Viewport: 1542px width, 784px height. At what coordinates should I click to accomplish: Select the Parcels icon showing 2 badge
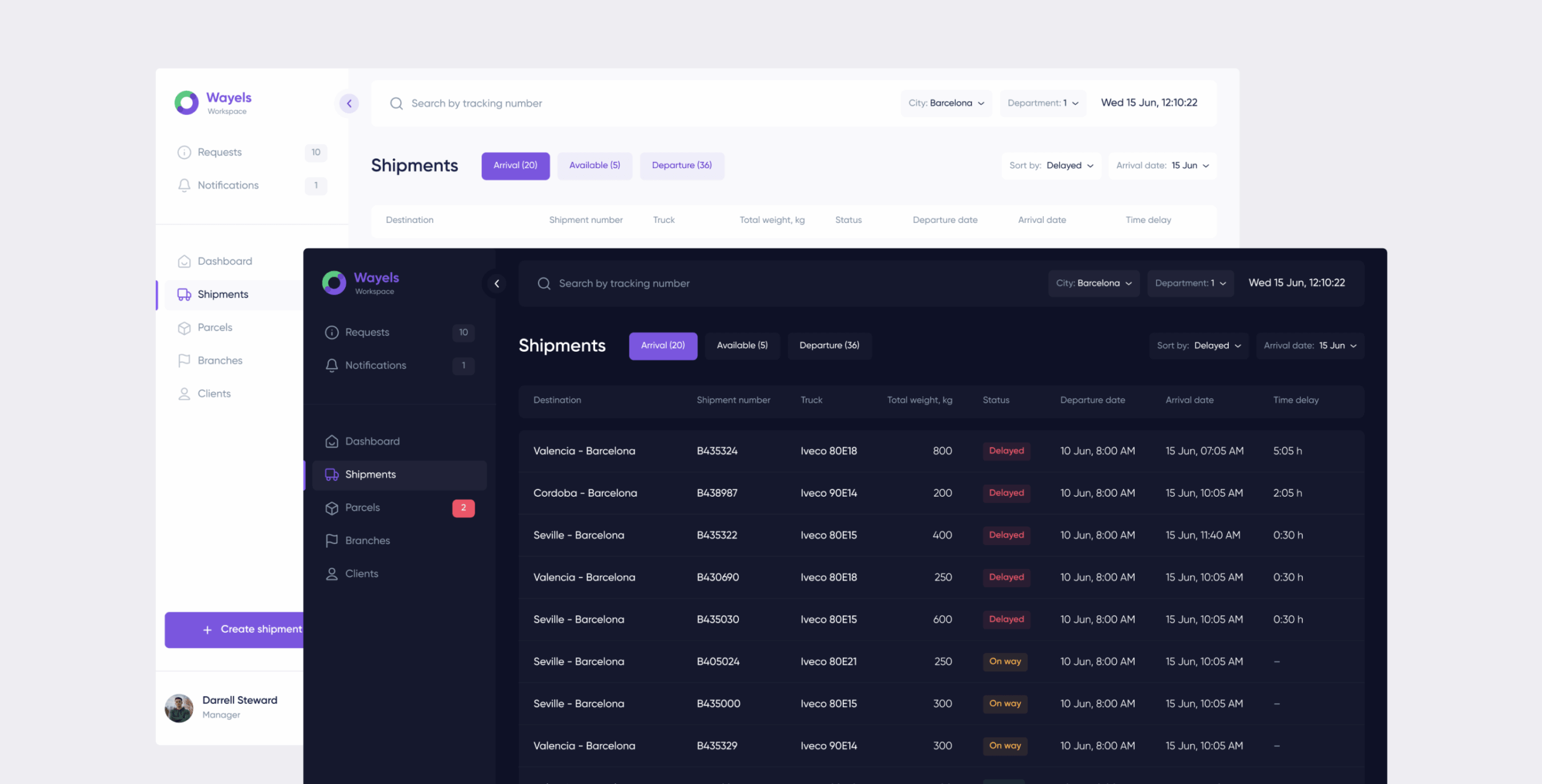tap(332, 508)
